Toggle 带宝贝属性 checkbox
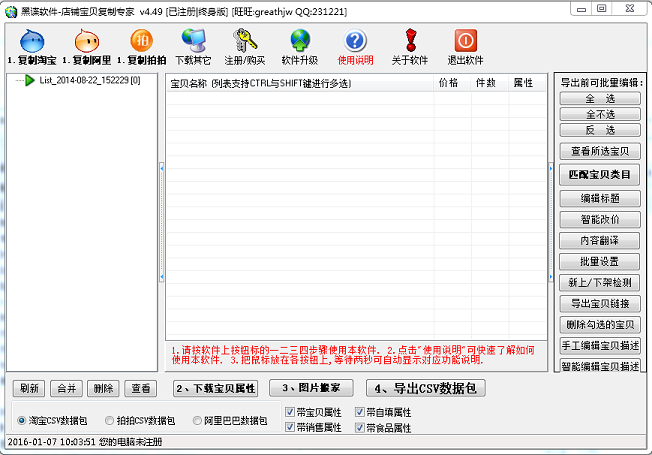 tap(290, 412)
